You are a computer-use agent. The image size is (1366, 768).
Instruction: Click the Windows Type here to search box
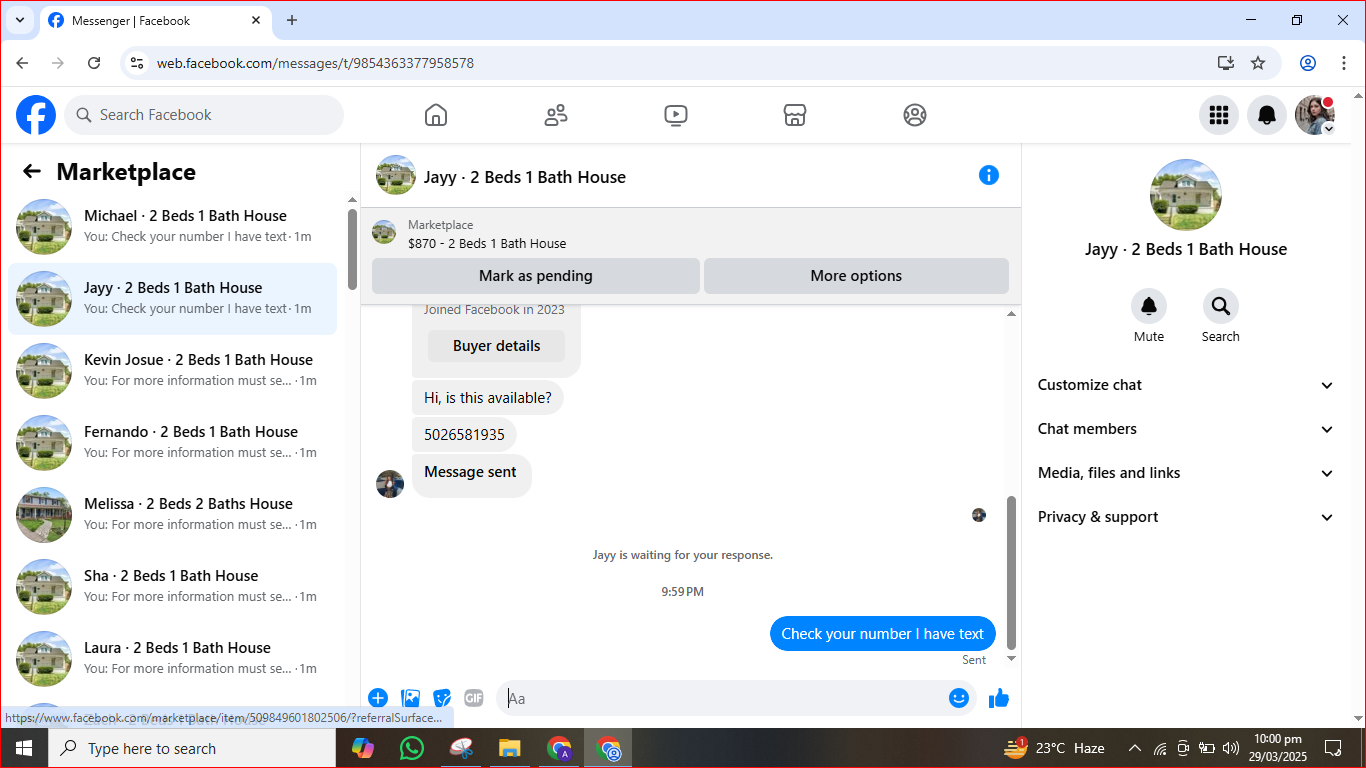point(192,748)
